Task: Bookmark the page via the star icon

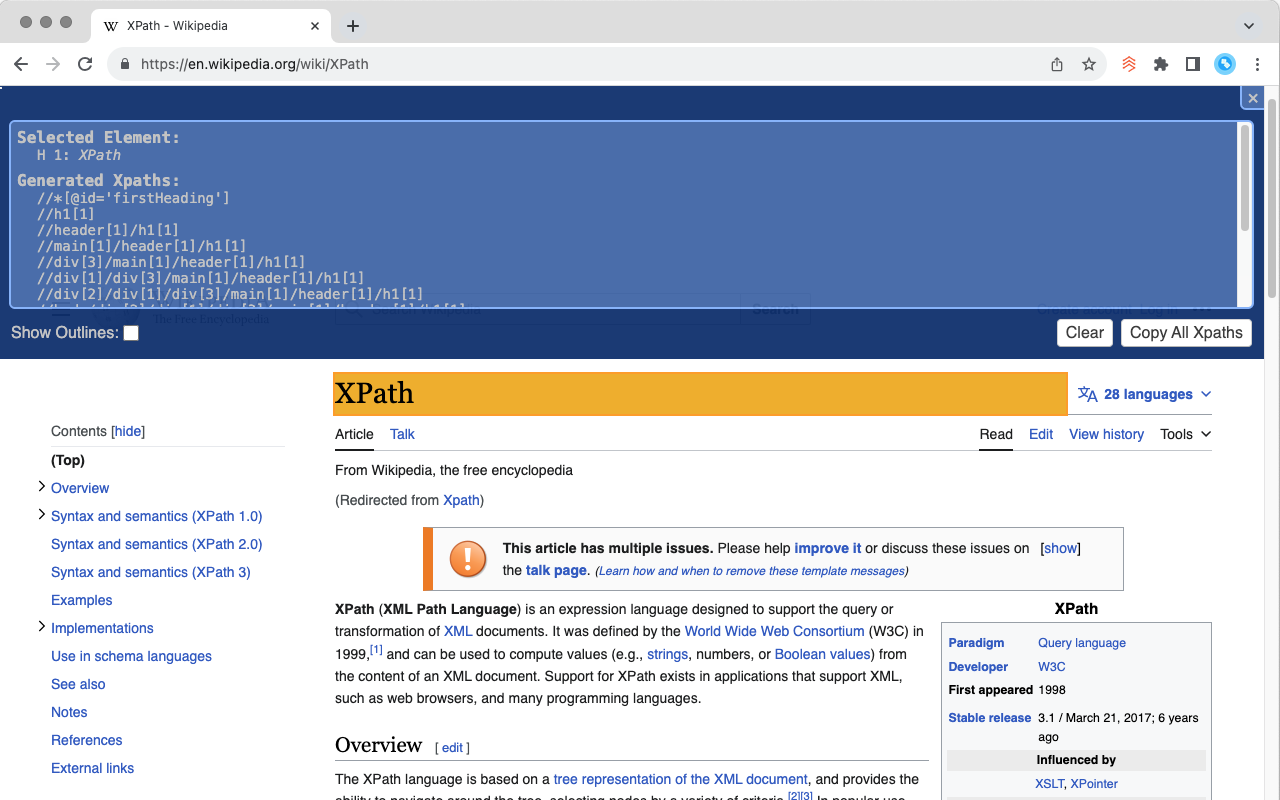Action: tap(1088, 63)
